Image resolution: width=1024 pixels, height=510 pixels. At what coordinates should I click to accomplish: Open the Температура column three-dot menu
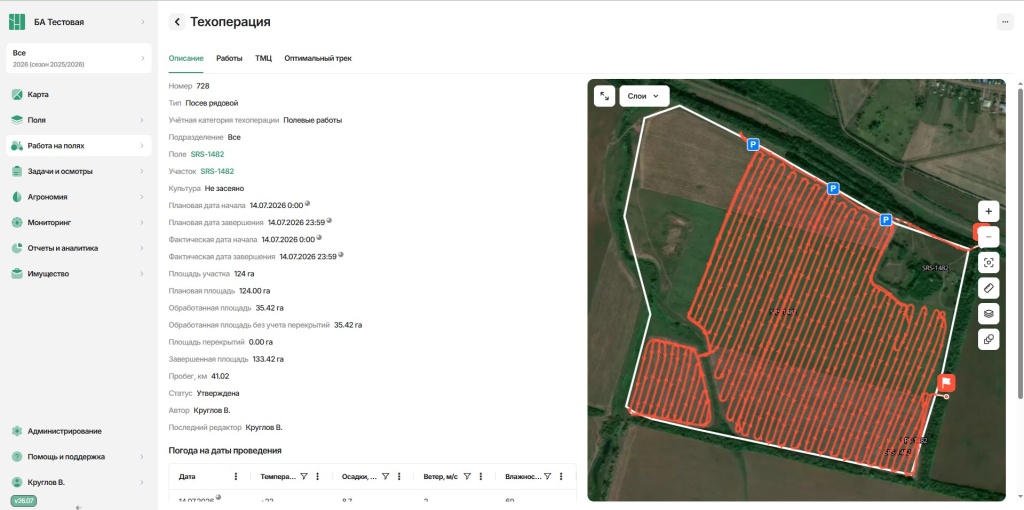pyautogui.click(x=317, y=477)
